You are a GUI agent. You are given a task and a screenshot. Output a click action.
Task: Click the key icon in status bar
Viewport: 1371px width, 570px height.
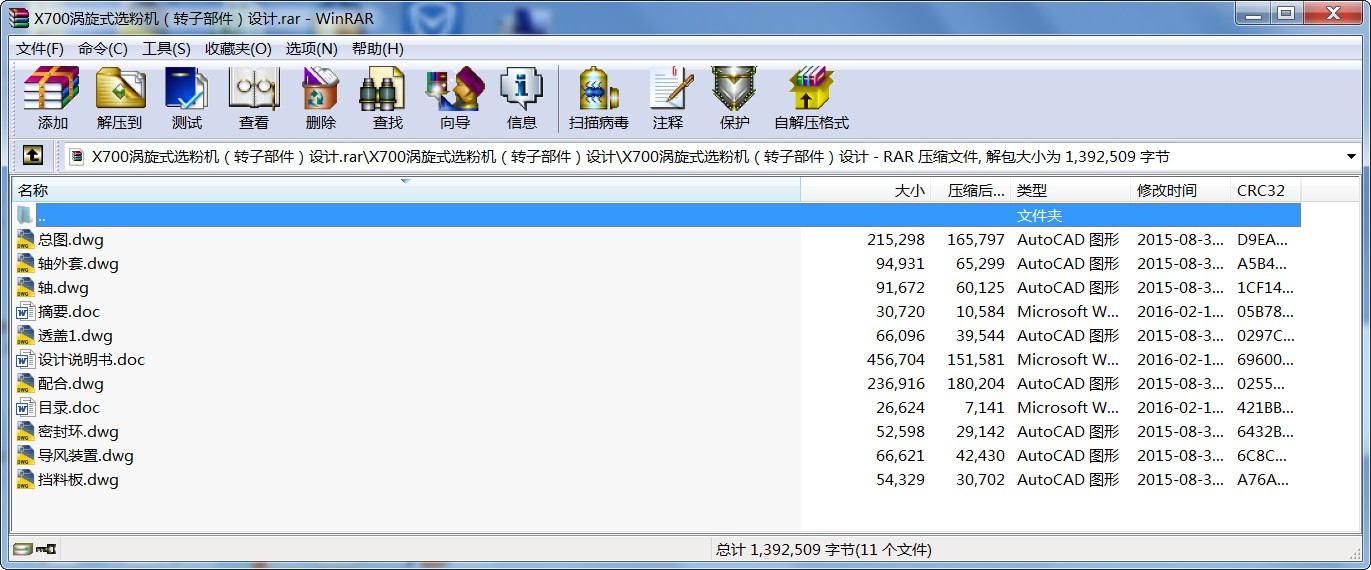pyautogui.click(x=47, y=549)
